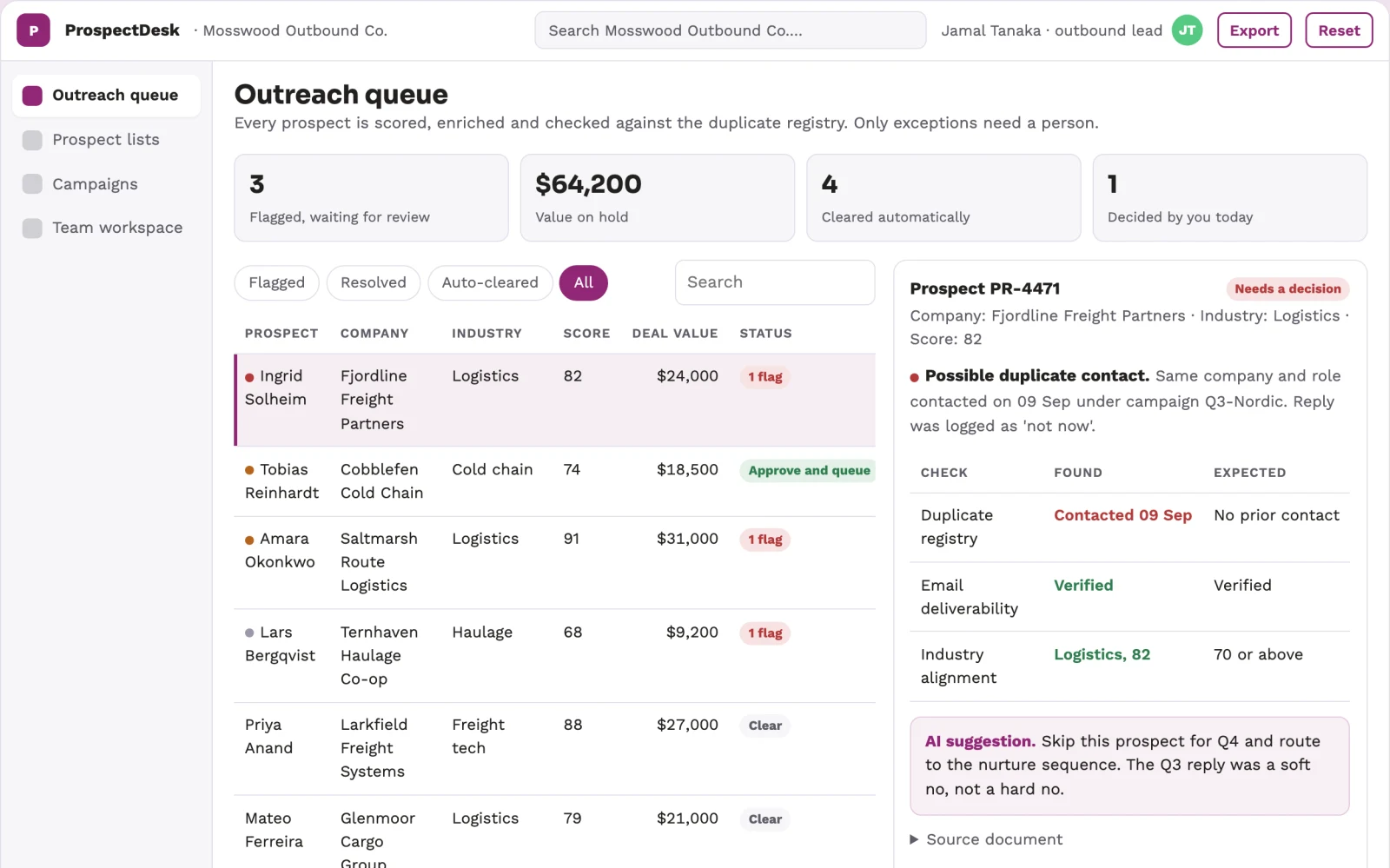Viewport: 1390px width, 868px height.
Task: Open the Campaigns menu item
Action: pos(106,184)
